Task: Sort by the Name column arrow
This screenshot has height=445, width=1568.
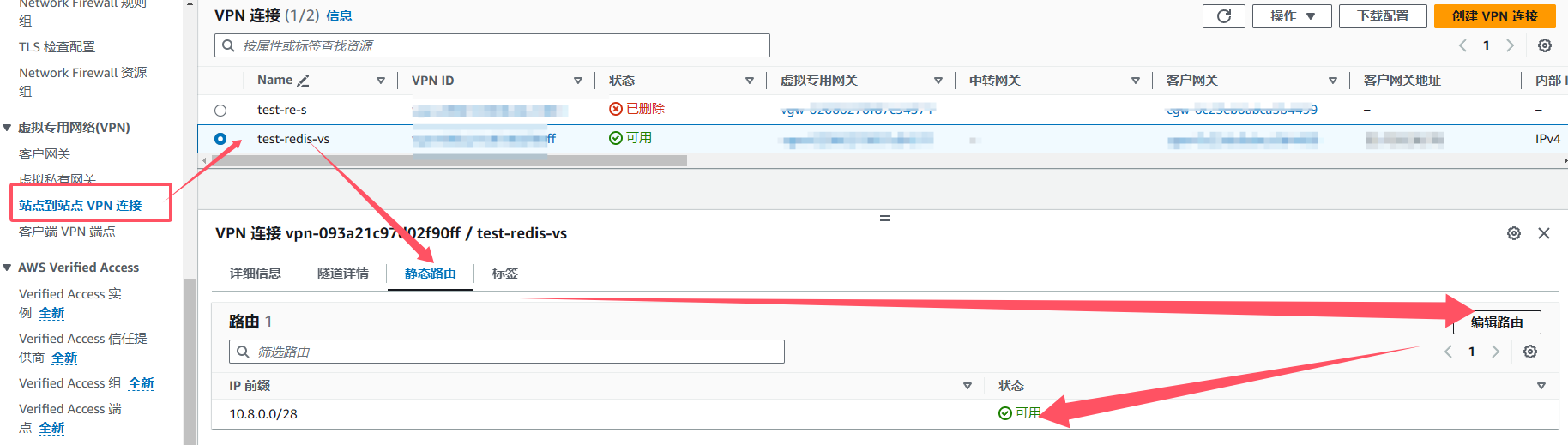Action: click(x=381, y=81)
